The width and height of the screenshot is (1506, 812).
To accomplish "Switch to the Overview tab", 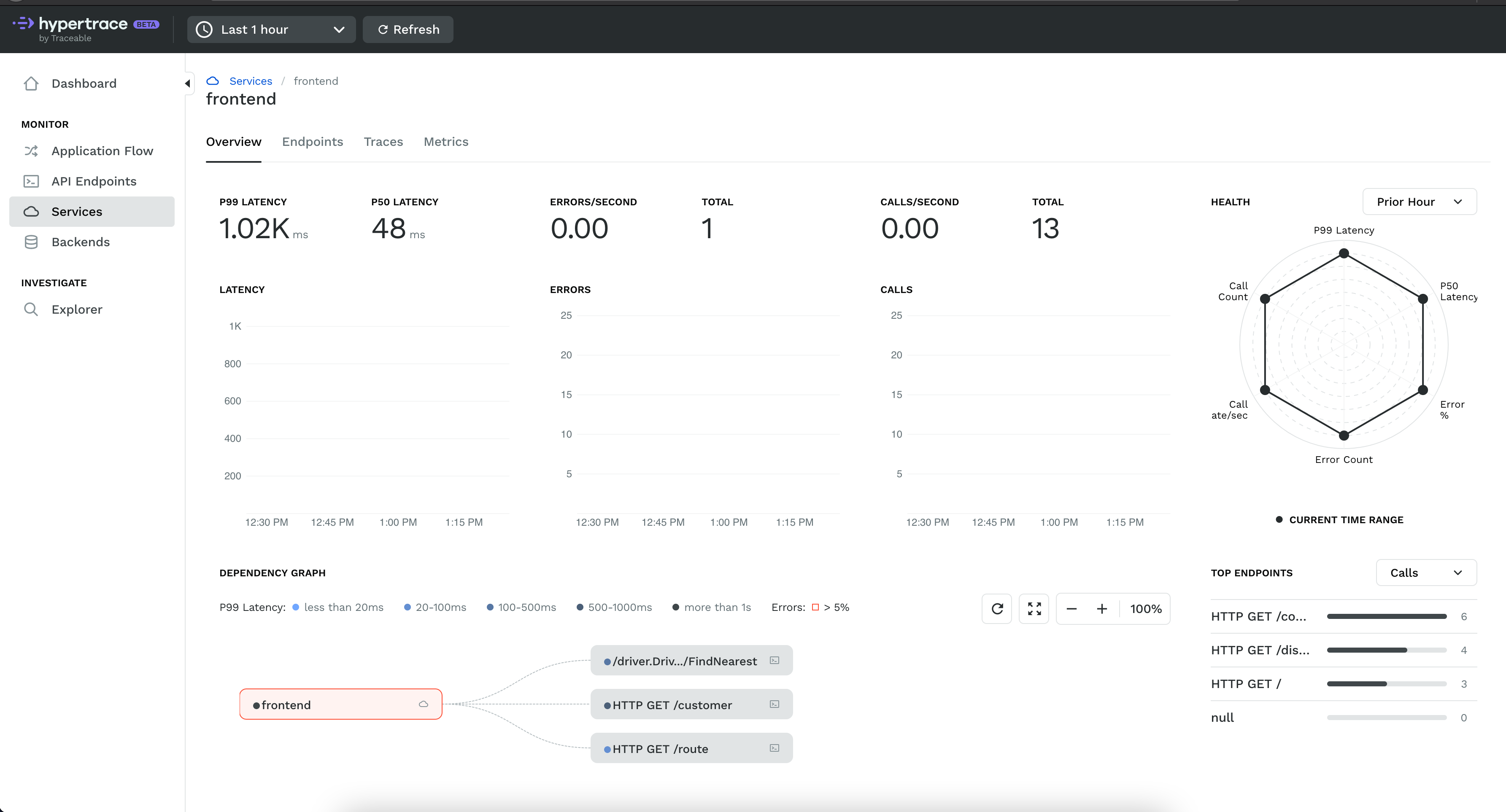I will 233,142.
